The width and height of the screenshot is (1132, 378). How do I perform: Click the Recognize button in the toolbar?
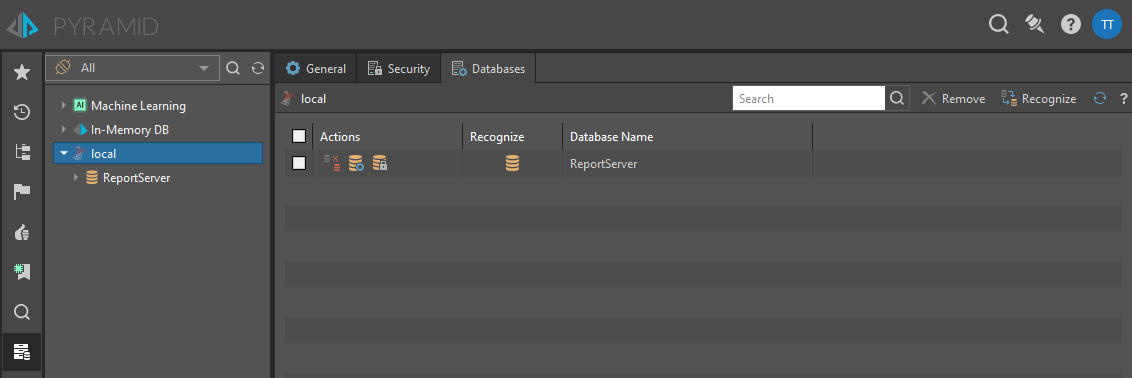click(x=1038, y=99)
